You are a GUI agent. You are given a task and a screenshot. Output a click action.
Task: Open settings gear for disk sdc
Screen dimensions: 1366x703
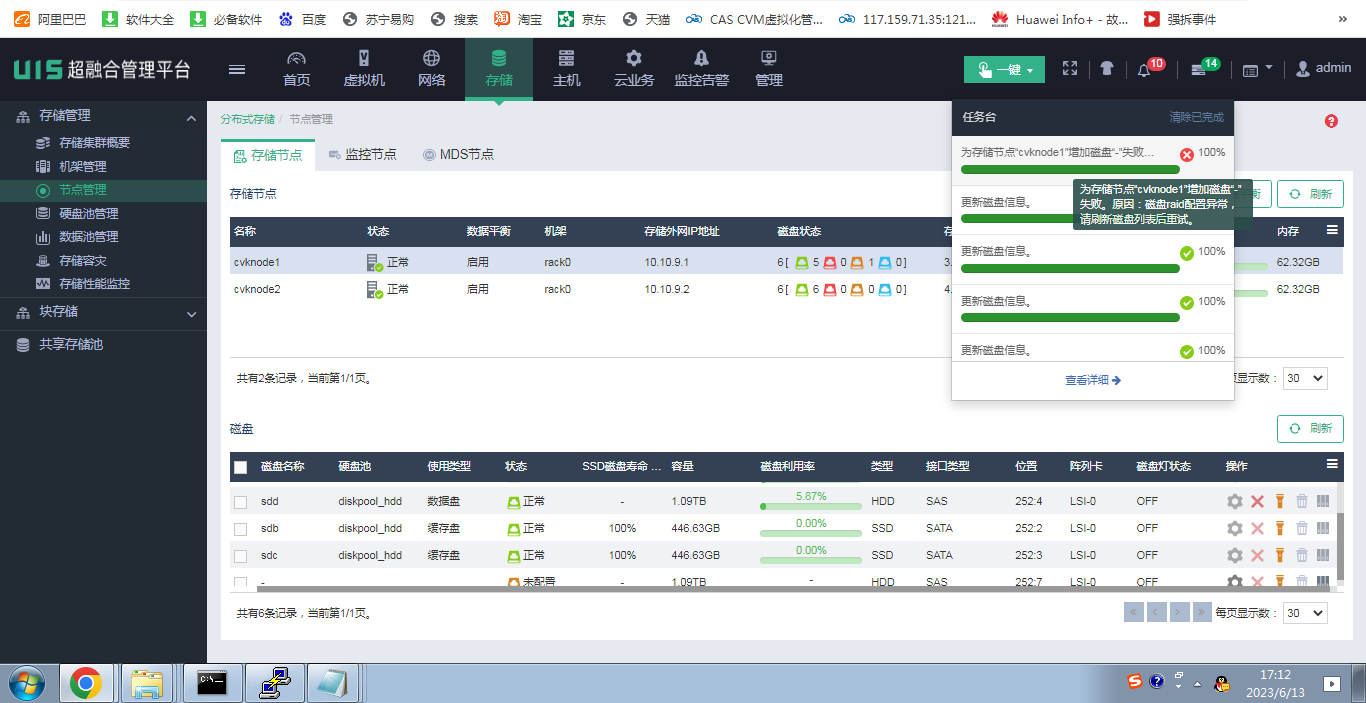[1235, 555]
